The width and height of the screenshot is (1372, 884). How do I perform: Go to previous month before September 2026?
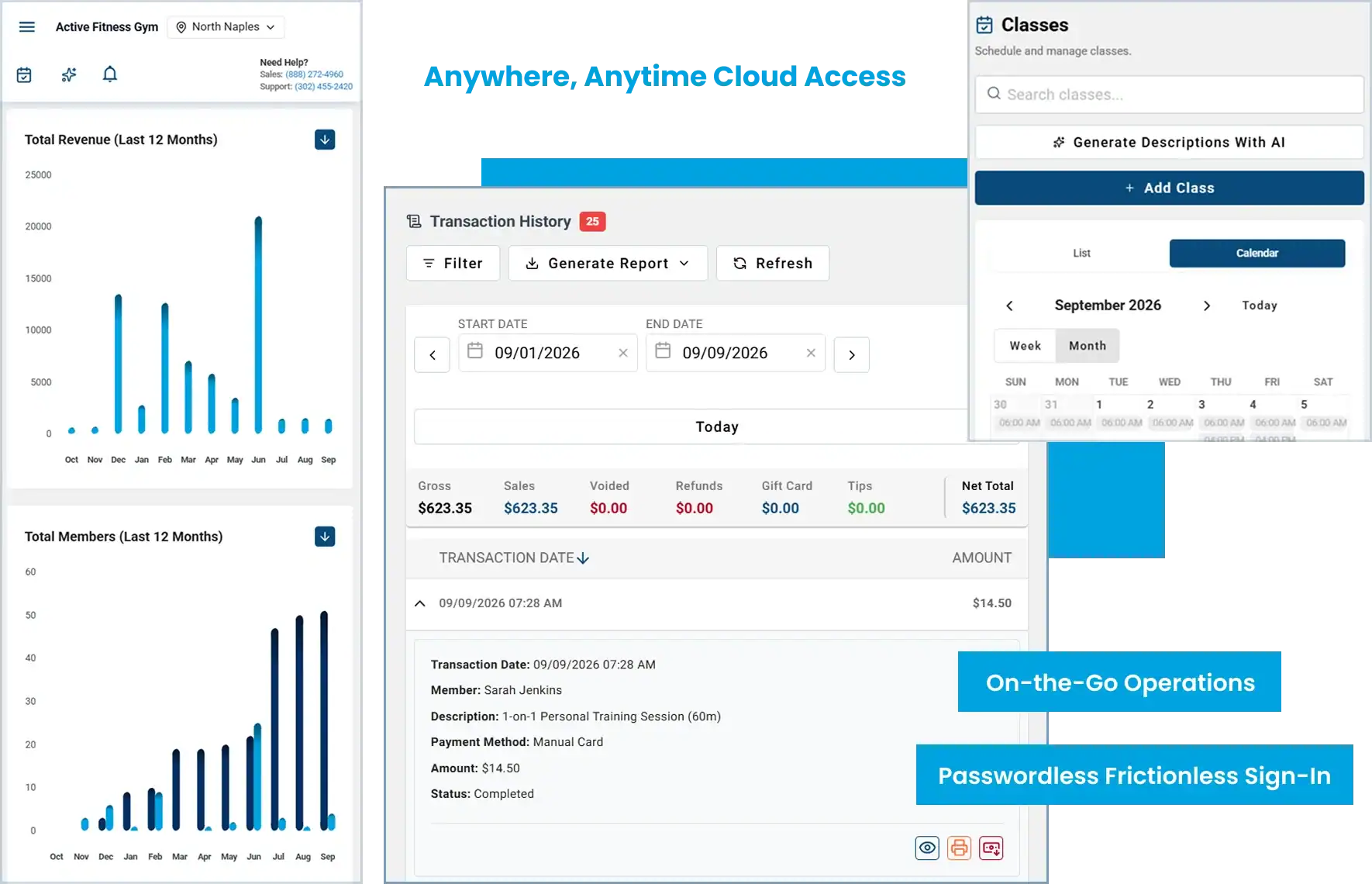point(1009,306)
